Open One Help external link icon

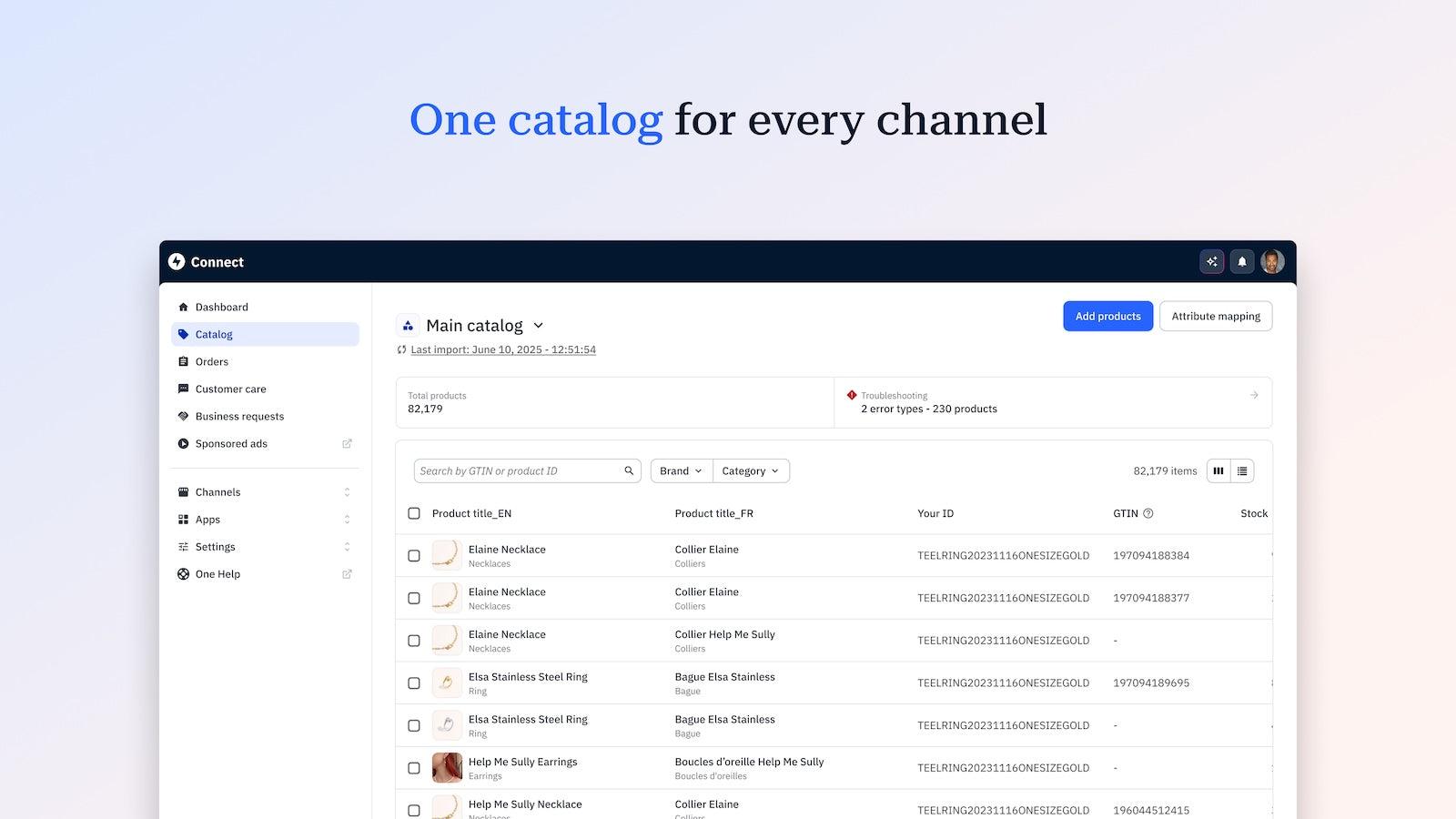347,574
